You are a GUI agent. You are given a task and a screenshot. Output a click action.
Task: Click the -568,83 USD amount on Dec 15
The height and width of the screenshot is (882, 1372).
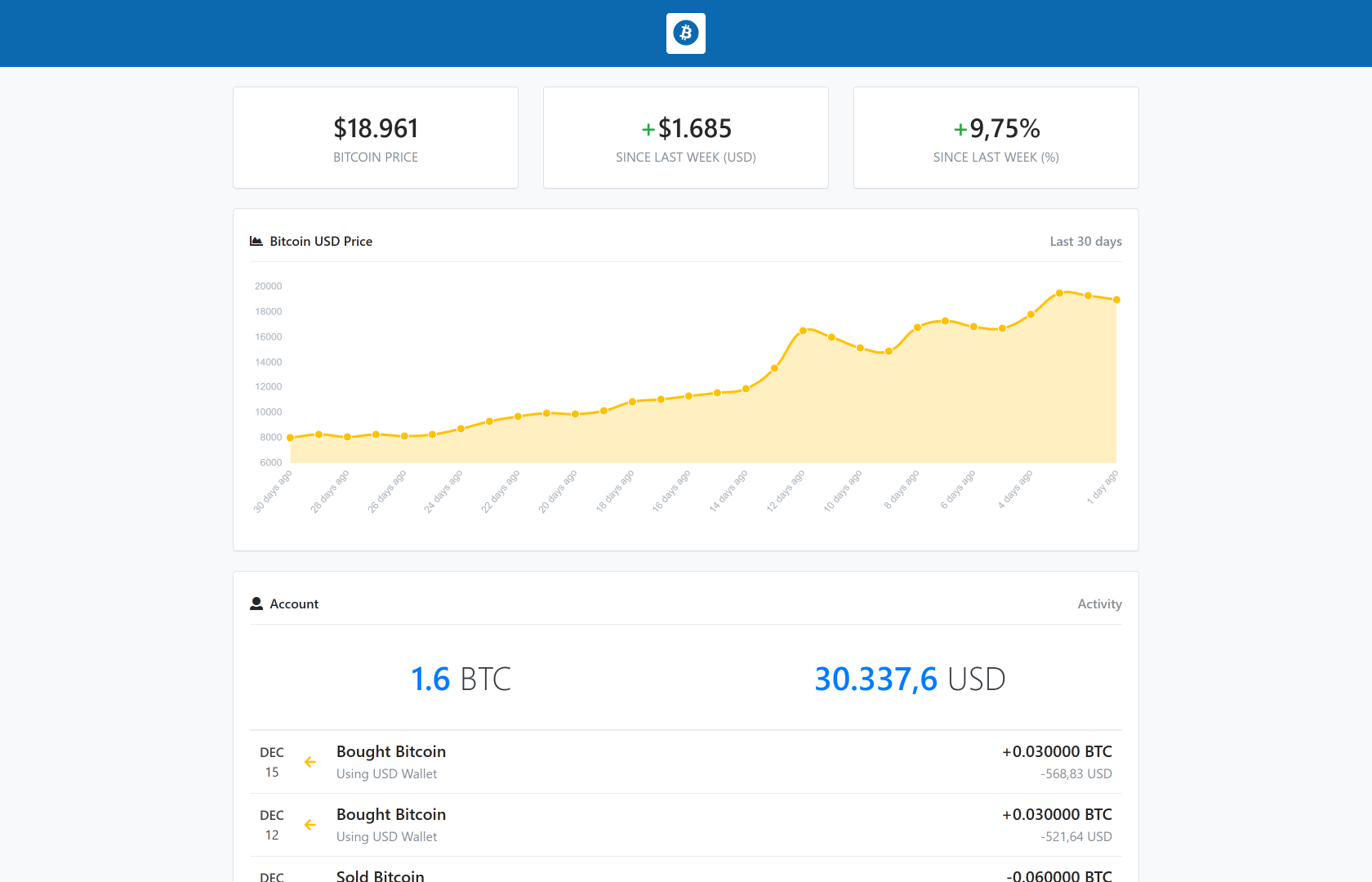coord(1076,773)
